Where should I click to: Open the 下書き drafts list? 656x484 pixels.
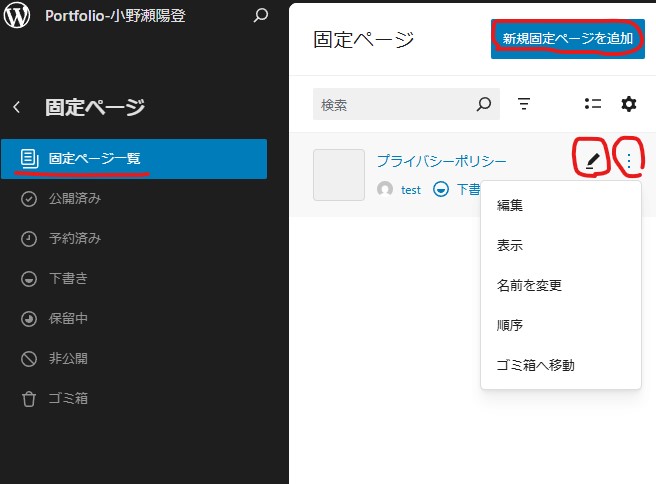pyautogui.click(x=69, y=278)
